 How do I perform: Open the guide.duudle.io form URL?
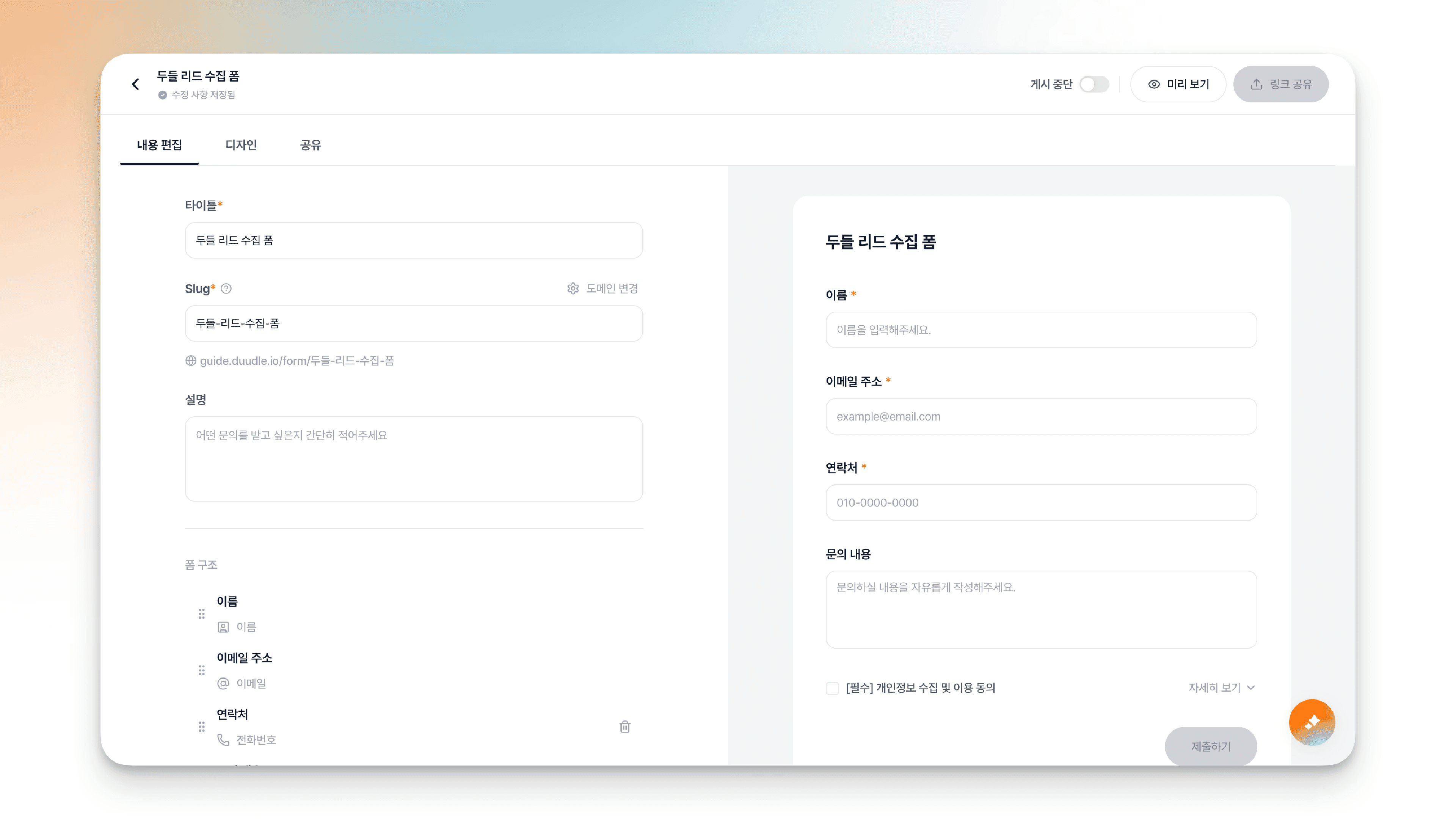(x=297, y=361)
